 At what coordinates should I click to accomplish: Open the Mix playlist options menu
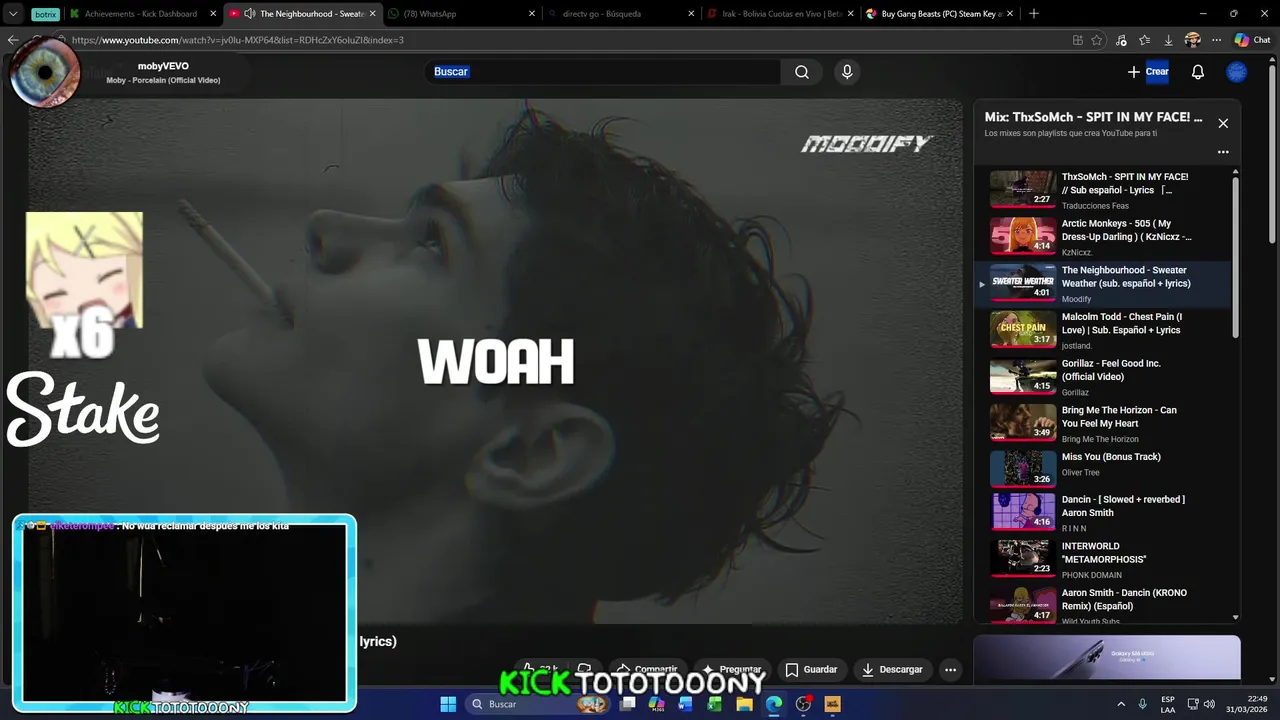[1223, 152]
